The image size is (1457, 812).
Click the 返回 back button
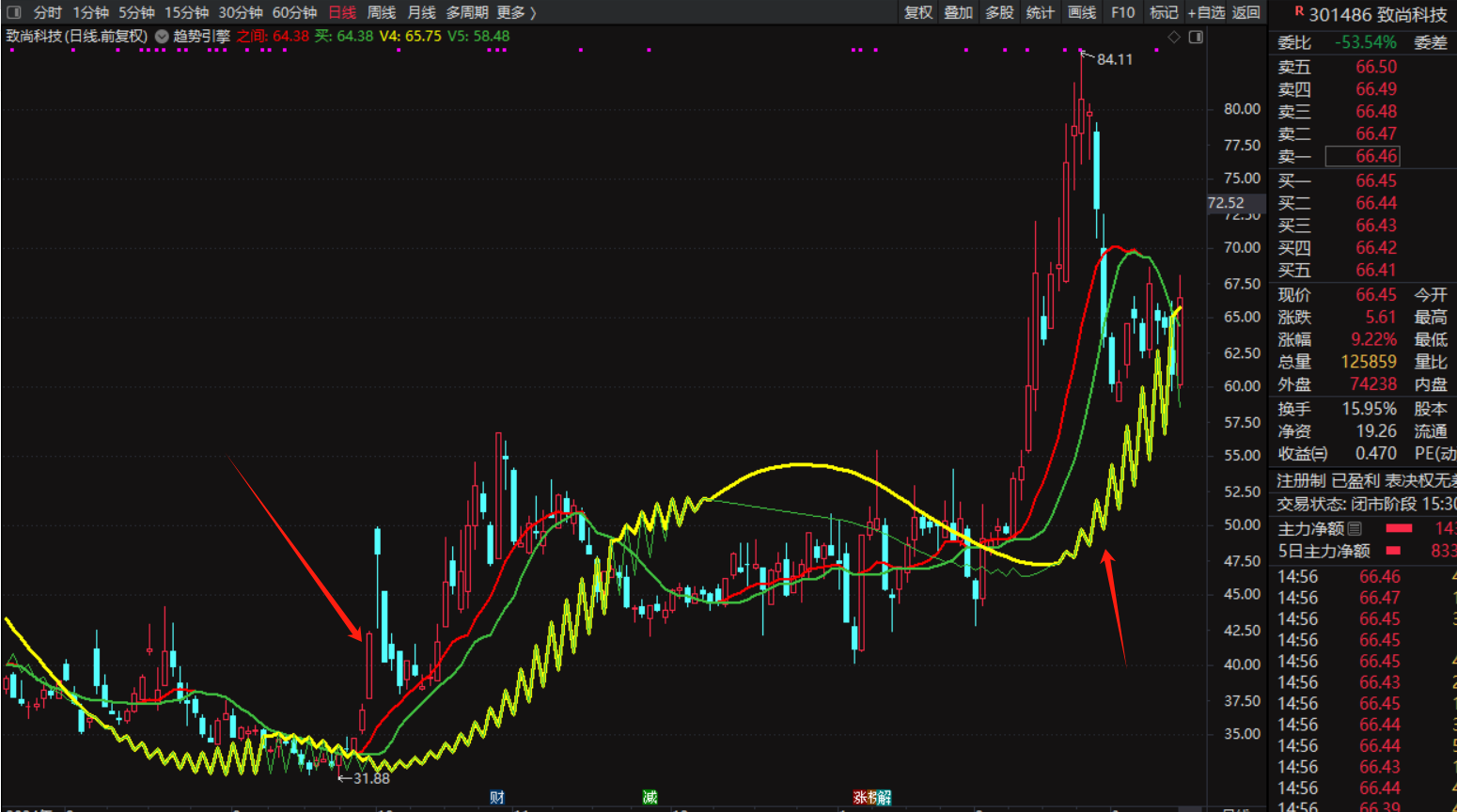click(x=1246, y=12)
